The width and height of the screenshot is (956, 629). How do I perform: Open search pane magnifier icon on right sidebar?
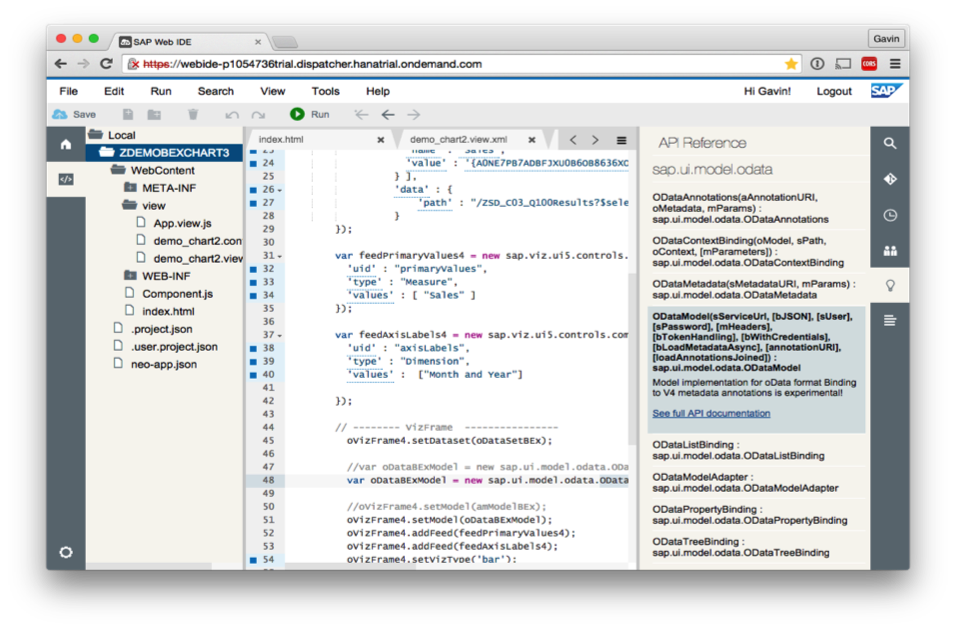point(890,143)
